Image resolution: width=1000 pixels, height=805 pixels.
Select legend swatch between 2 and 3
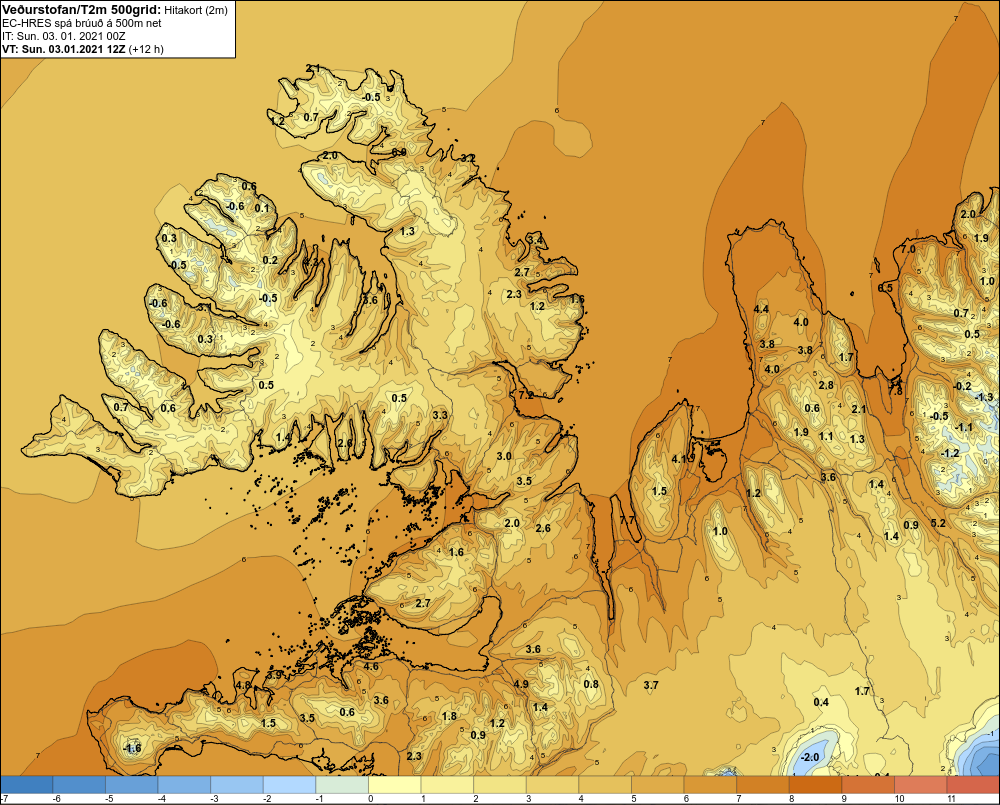click(x=500, y=785)
